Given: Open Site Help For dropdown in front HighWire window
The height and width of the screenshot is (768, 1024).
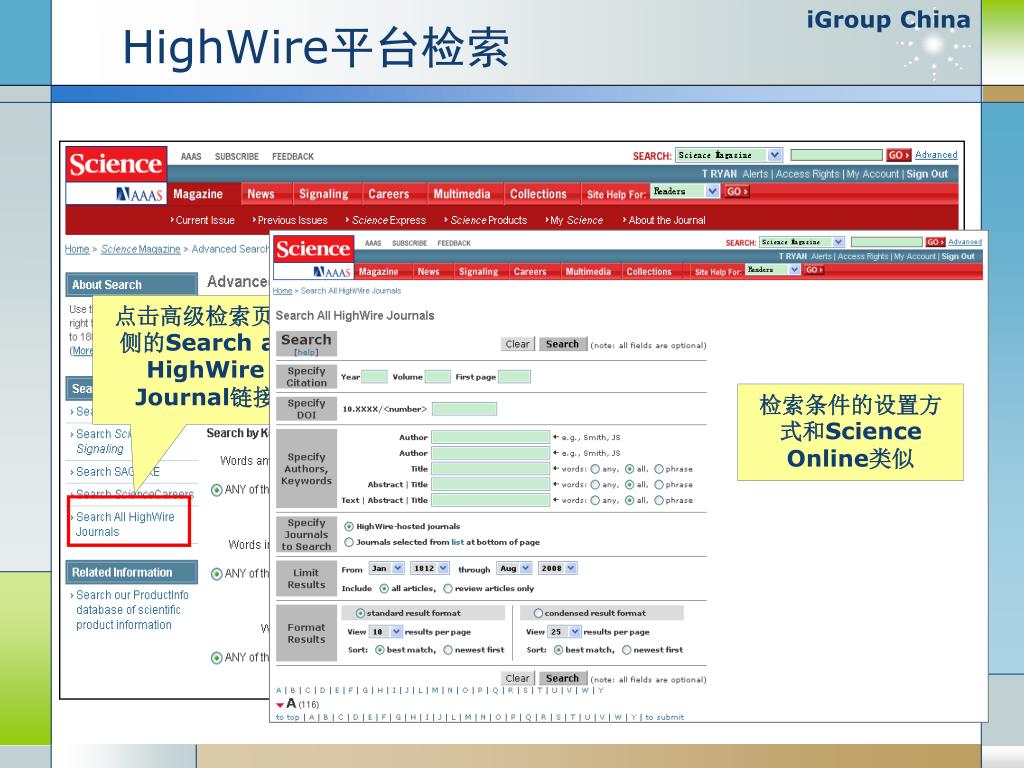Looking at the screenshot, I should 773,270.
